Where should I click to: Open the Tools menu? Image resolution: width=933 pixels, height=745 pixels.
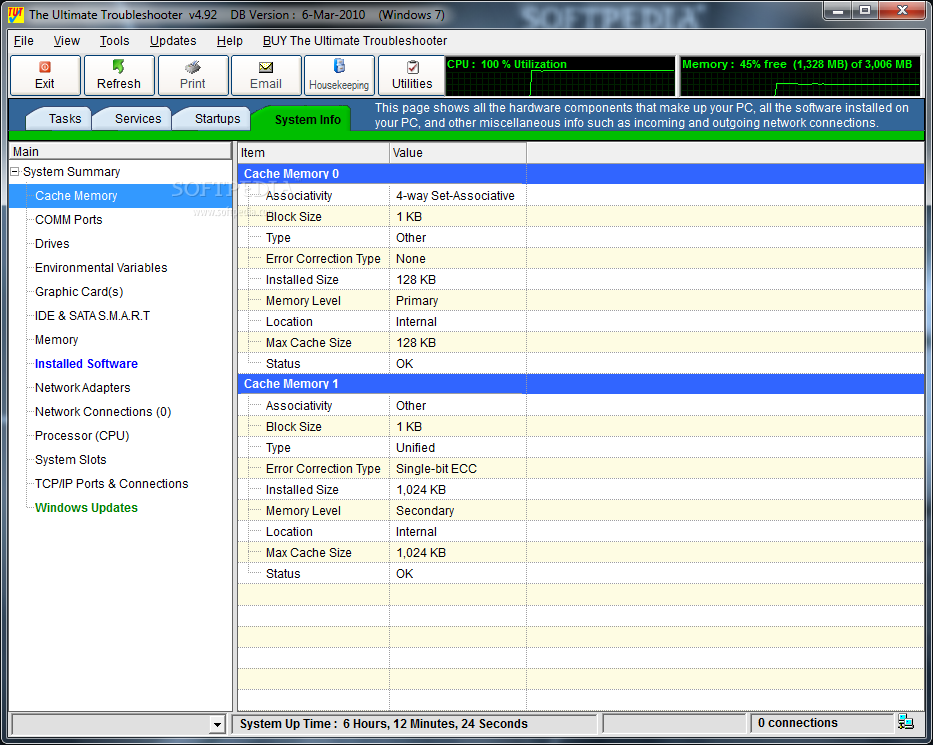114,41
